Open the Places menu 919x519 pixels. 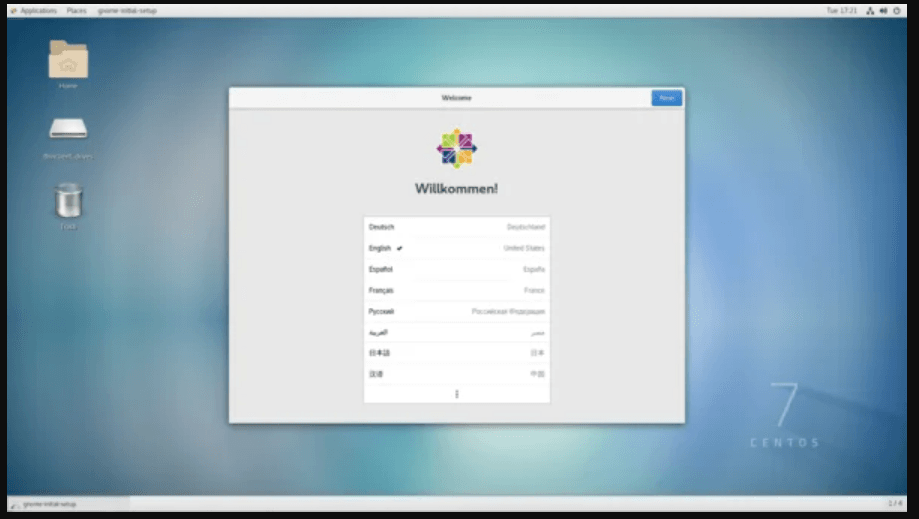(x=76, y=11)
